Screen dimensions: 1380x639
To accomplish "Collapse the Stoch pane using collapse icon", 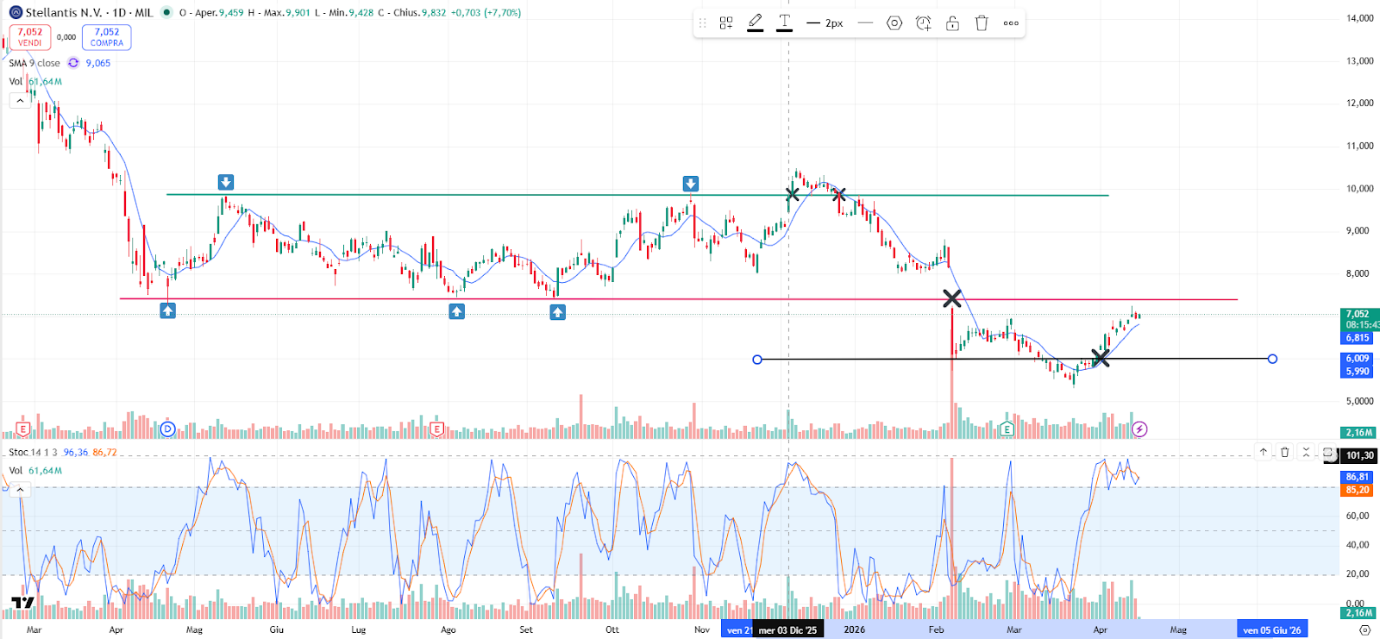I will (x=1306, y=452).
